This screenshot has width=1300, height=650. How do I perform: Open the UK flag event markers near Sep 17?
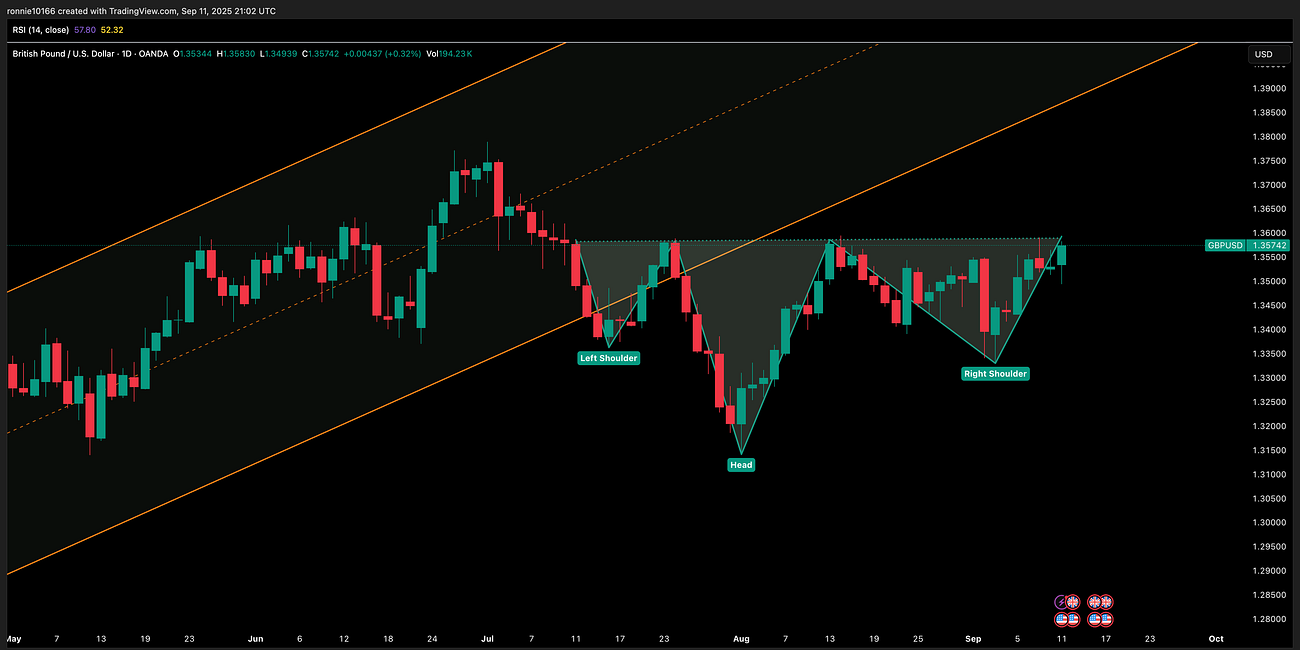point(1101,601)
